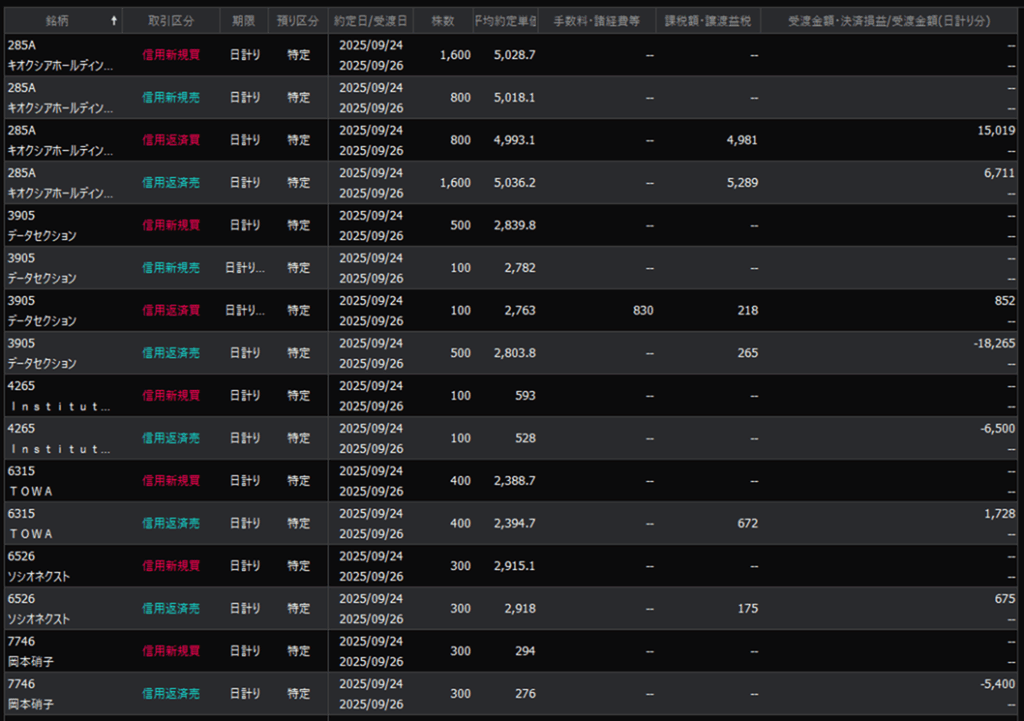Screen dimensions: 1024x721
Task: Click the 手数料・諸経費等 column header
Action: click(597, 20)
